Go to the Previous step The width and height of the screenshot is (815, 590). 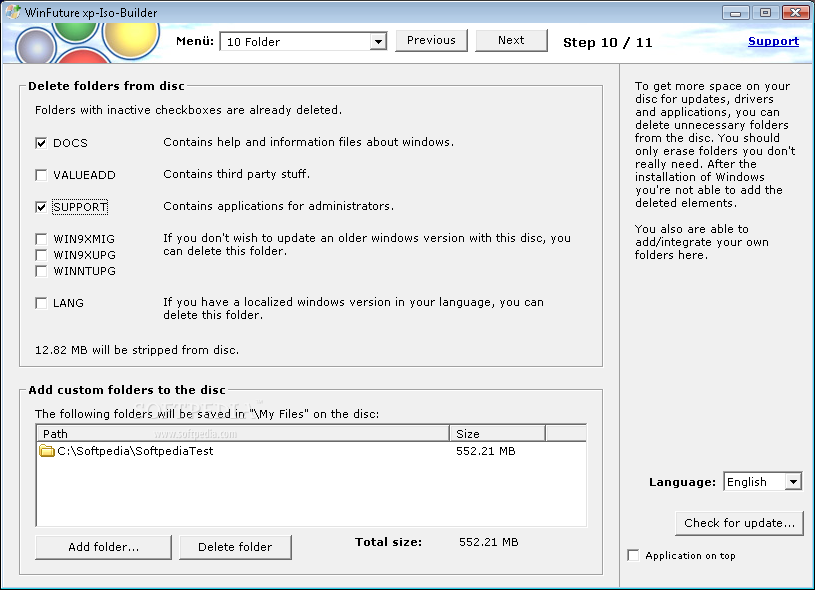[431, 41]
